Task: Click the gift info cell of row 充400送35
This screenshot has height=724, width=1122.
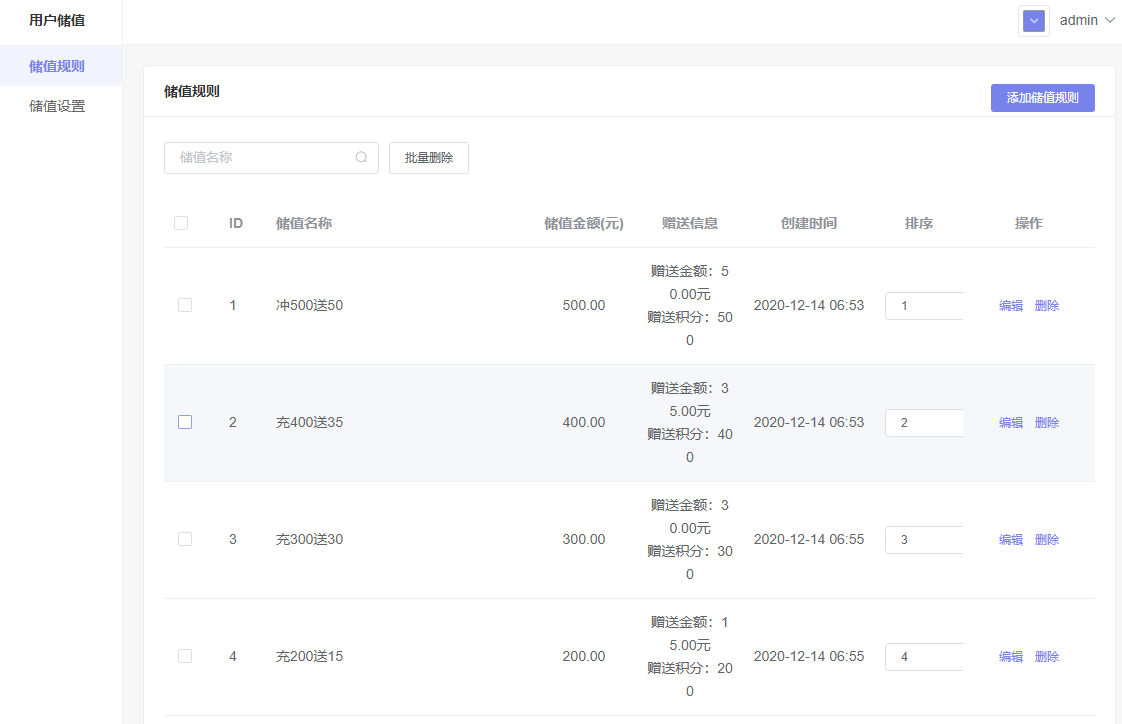Action: pyautogui.click(x=690, y=423)
